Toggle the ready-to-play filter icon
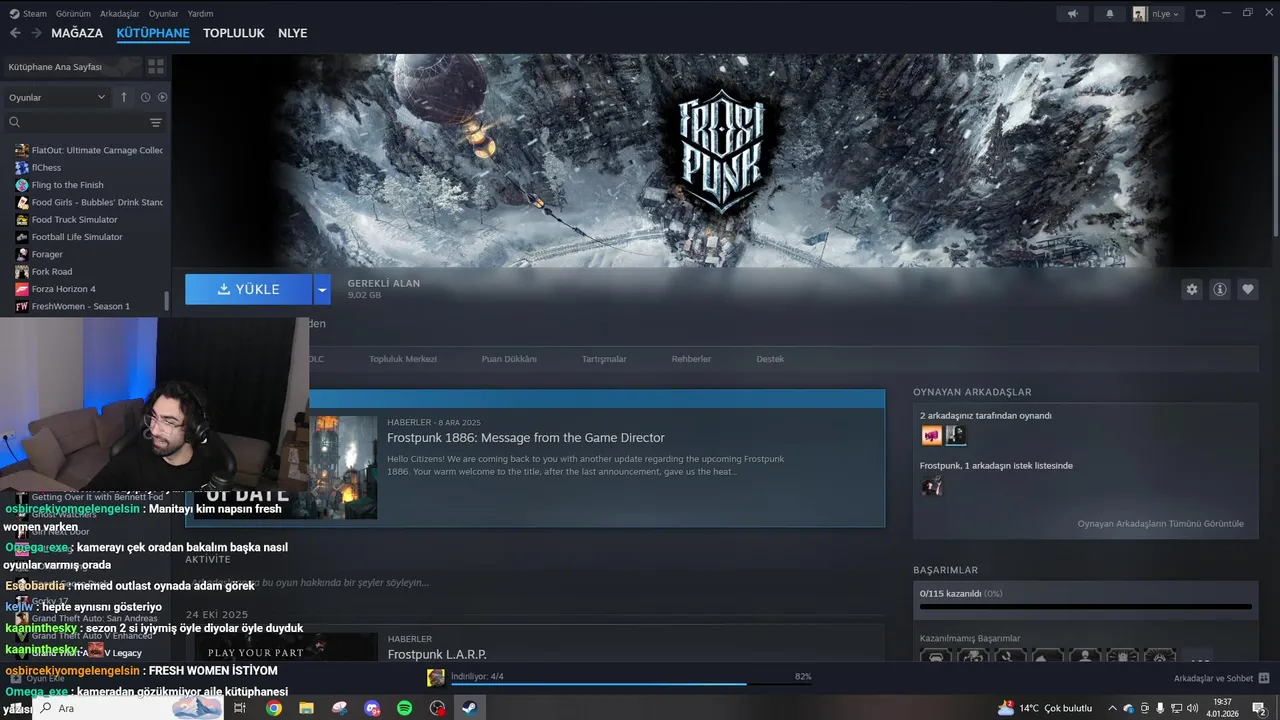Viewport: 1280px width, 720px height. 162,97
